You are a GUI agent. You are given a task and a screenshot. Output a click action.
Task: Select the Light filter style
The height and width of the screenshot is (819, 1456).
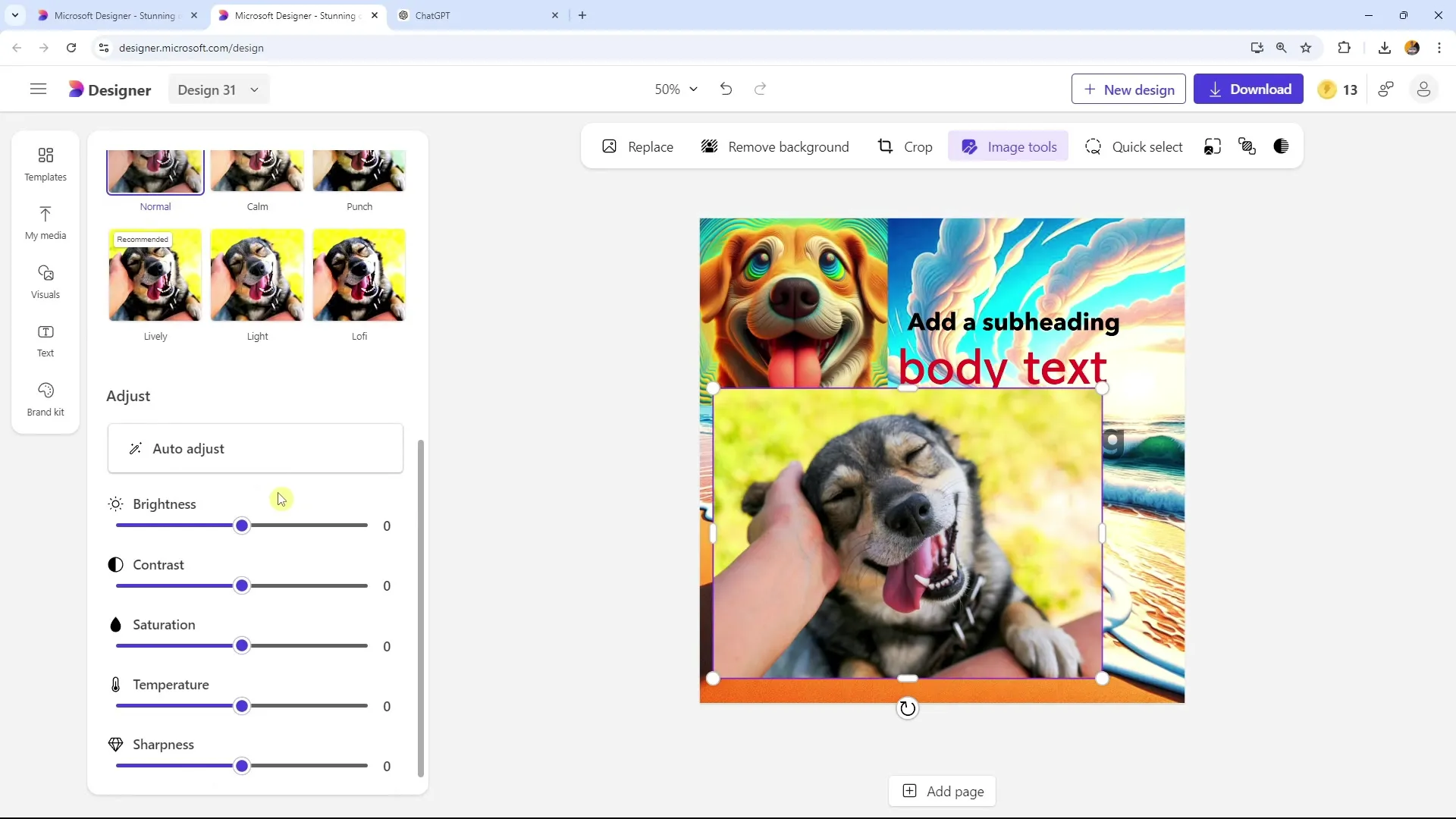point(258,276)
